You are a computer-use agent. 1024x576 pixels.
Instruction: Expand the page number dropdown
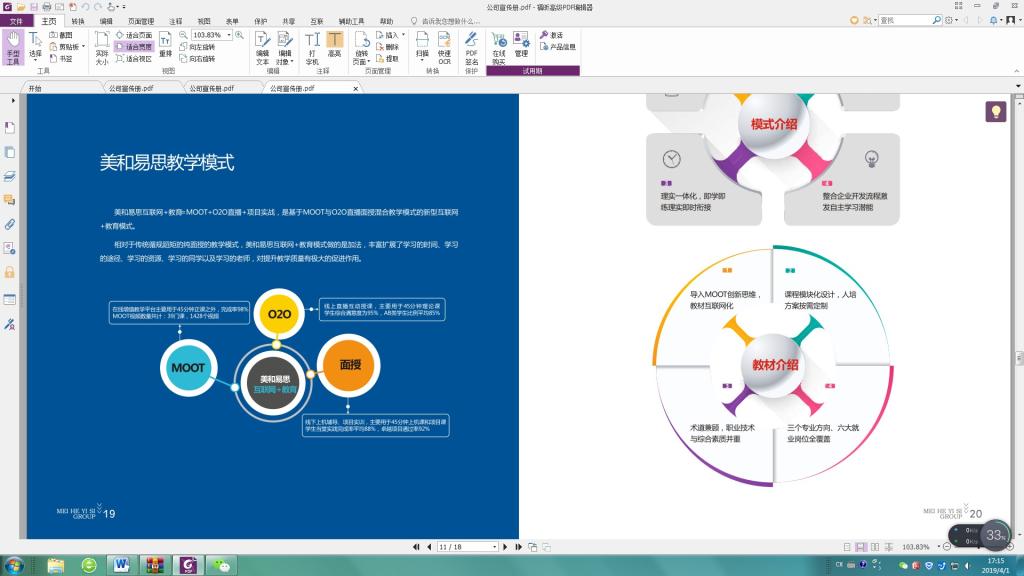click(x=494, y=547)
